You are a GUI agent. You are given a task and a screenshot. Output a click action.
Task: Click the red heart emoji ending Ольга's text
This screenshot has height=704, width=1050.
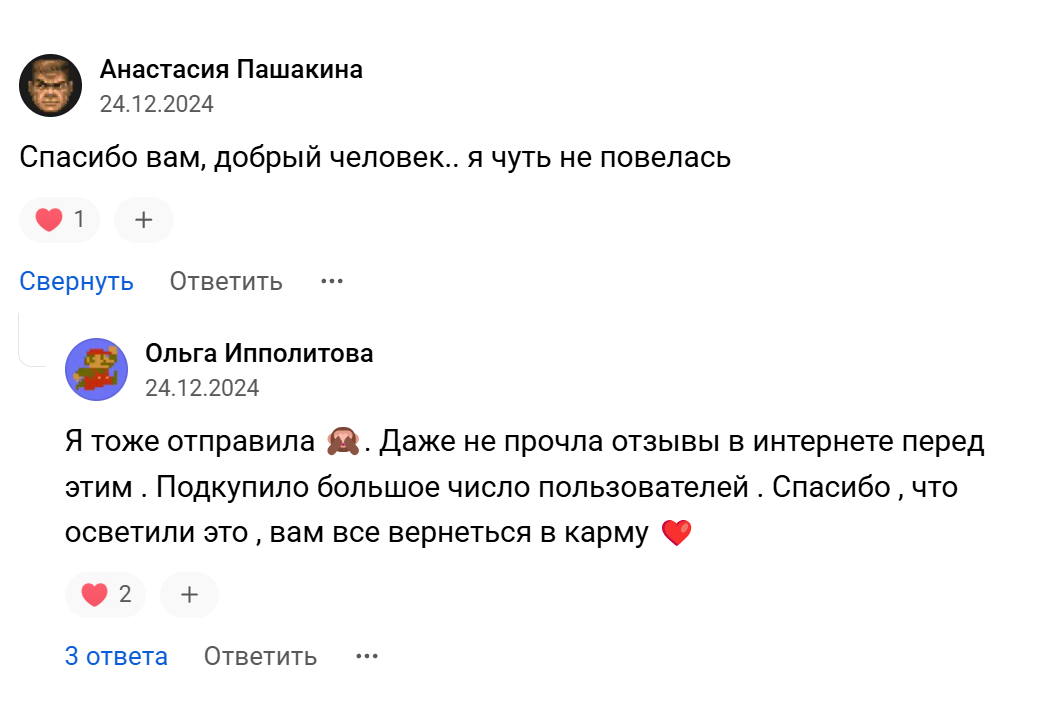(676, 533)
